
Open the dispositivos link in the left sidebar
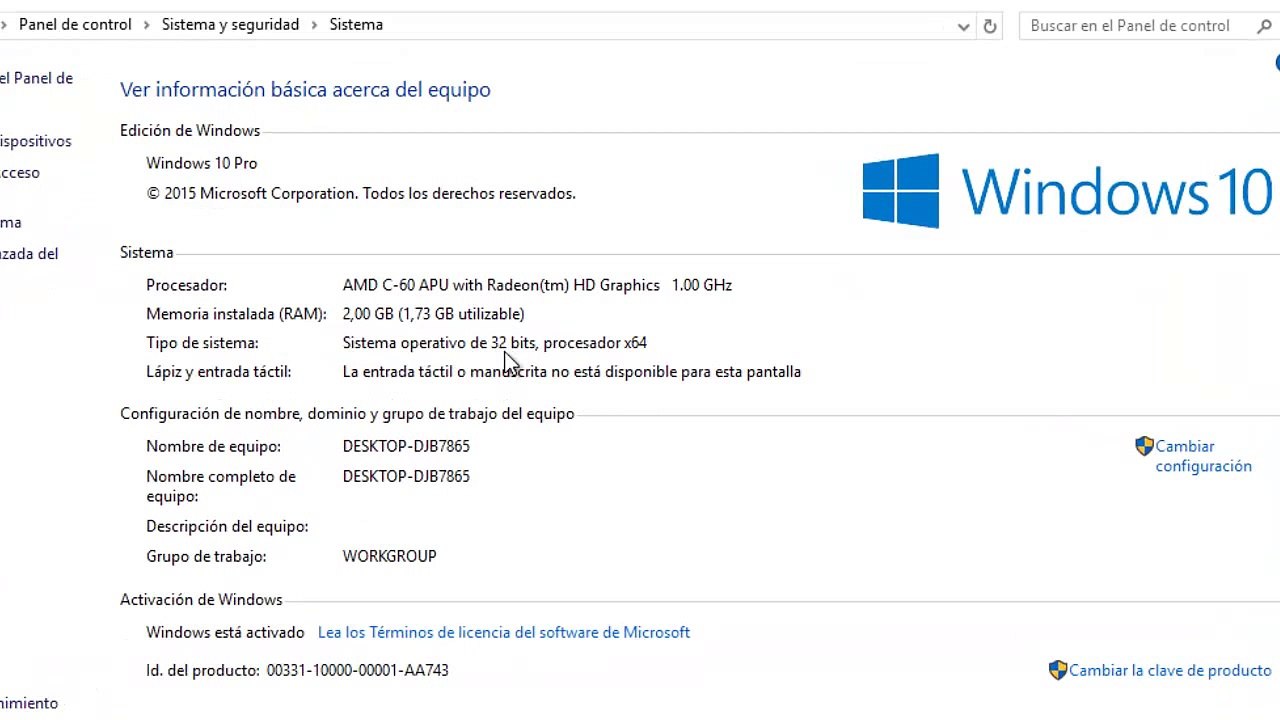coord(35,141)
